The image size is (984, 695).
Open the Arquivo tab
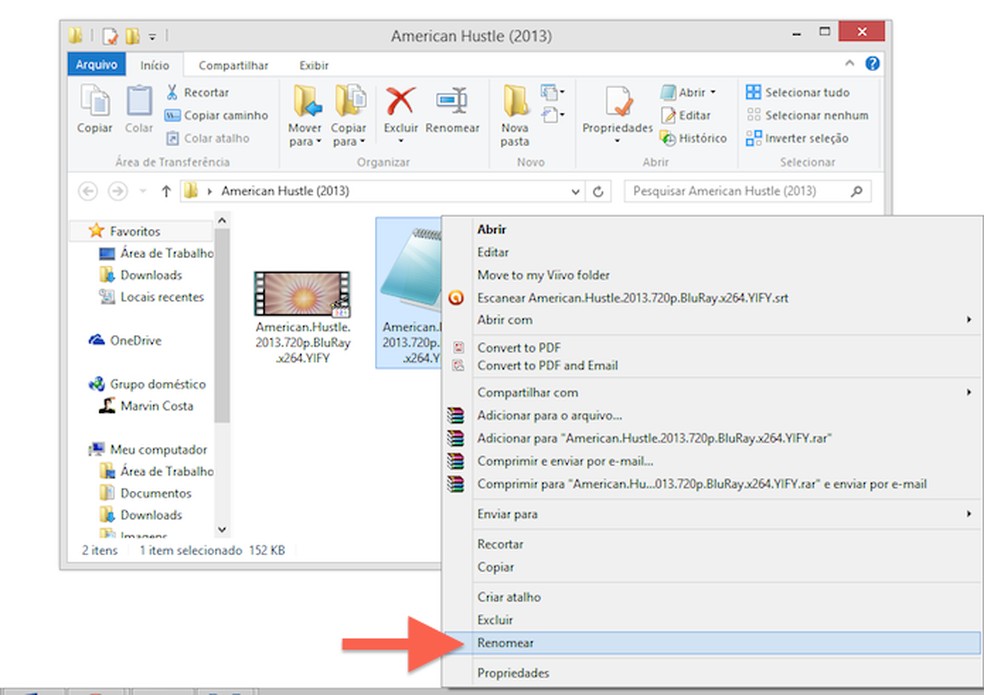point(97,65)
